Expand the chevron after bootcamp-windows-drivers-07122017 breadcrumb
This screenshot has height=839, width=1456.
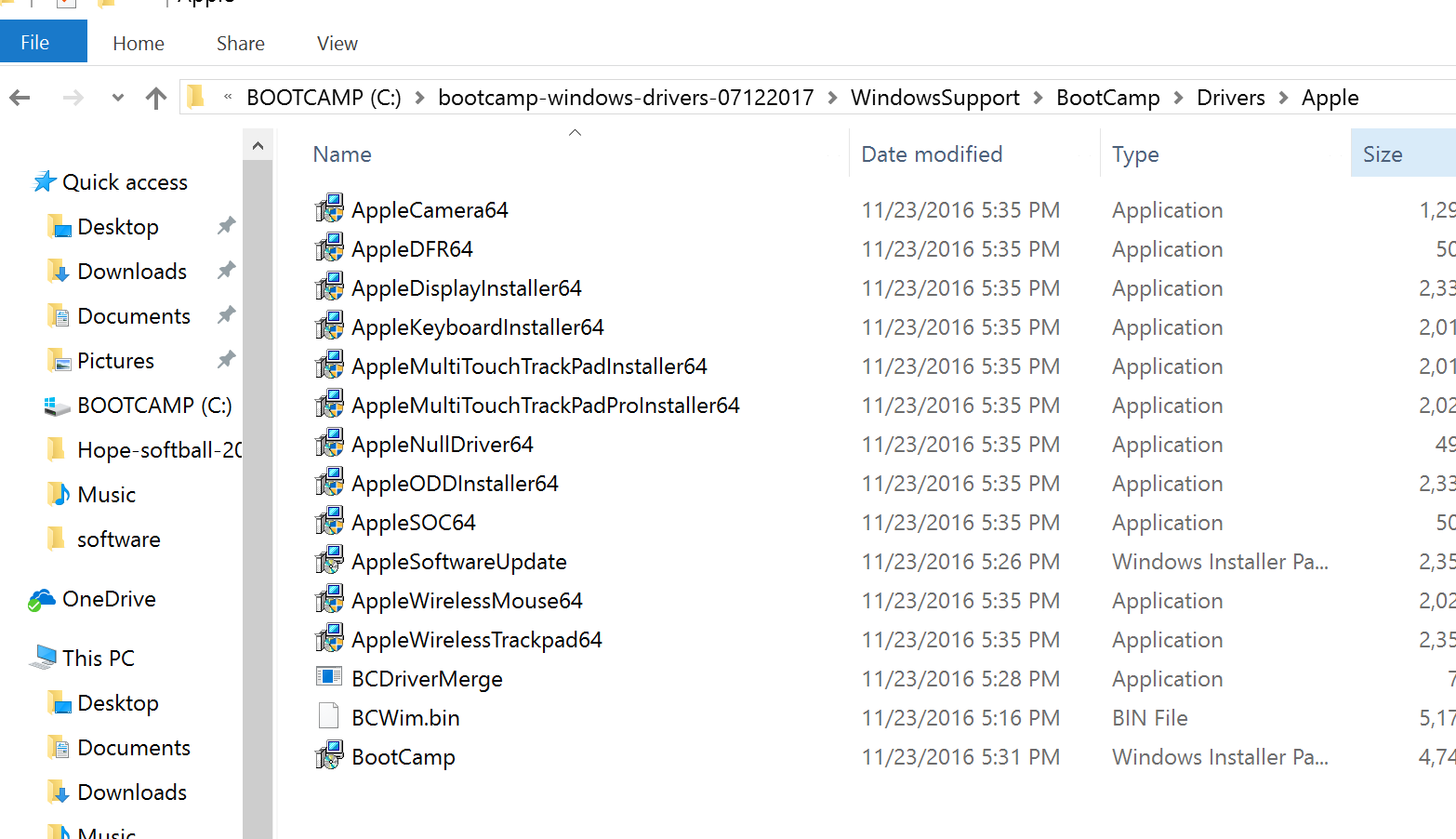[x=831, y=98]
